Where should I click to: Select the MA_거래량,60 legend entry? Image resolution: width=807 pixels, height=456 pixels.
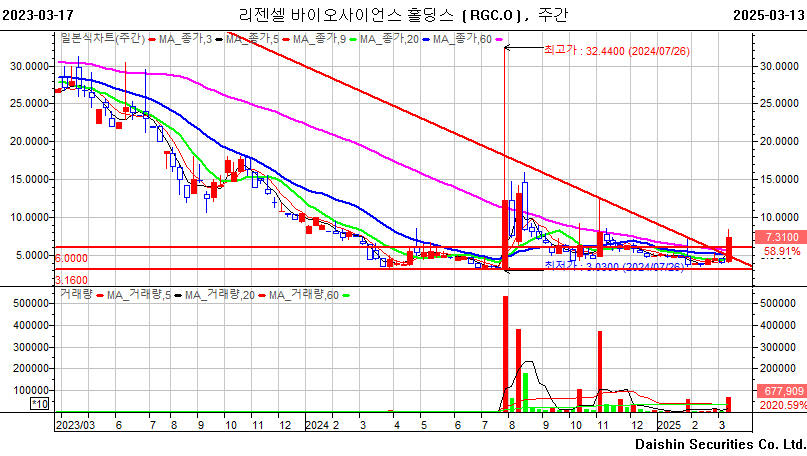point(304,295)
